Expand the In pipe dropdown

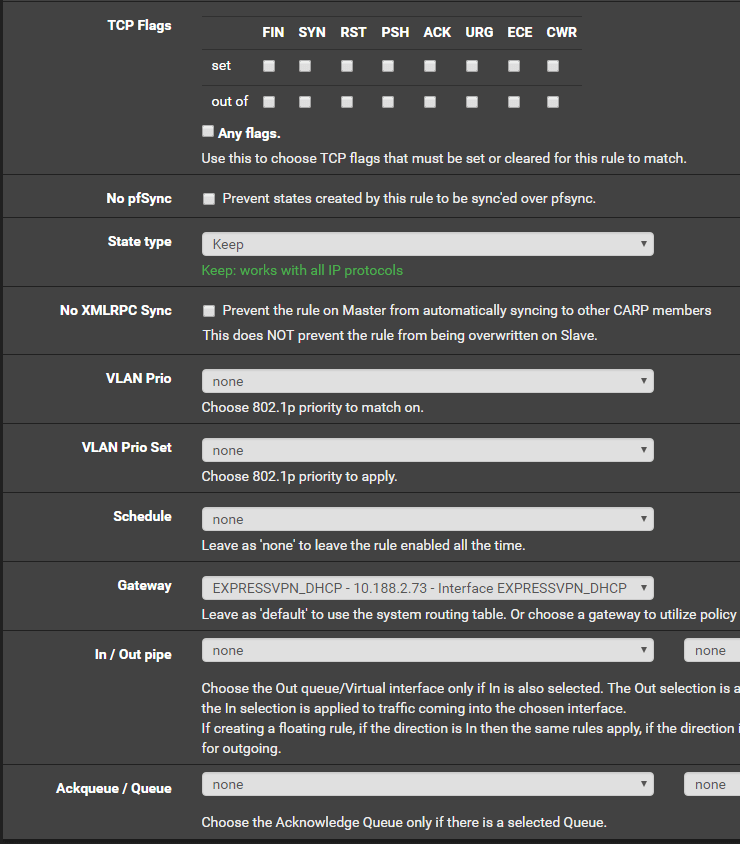click(428, 650)
